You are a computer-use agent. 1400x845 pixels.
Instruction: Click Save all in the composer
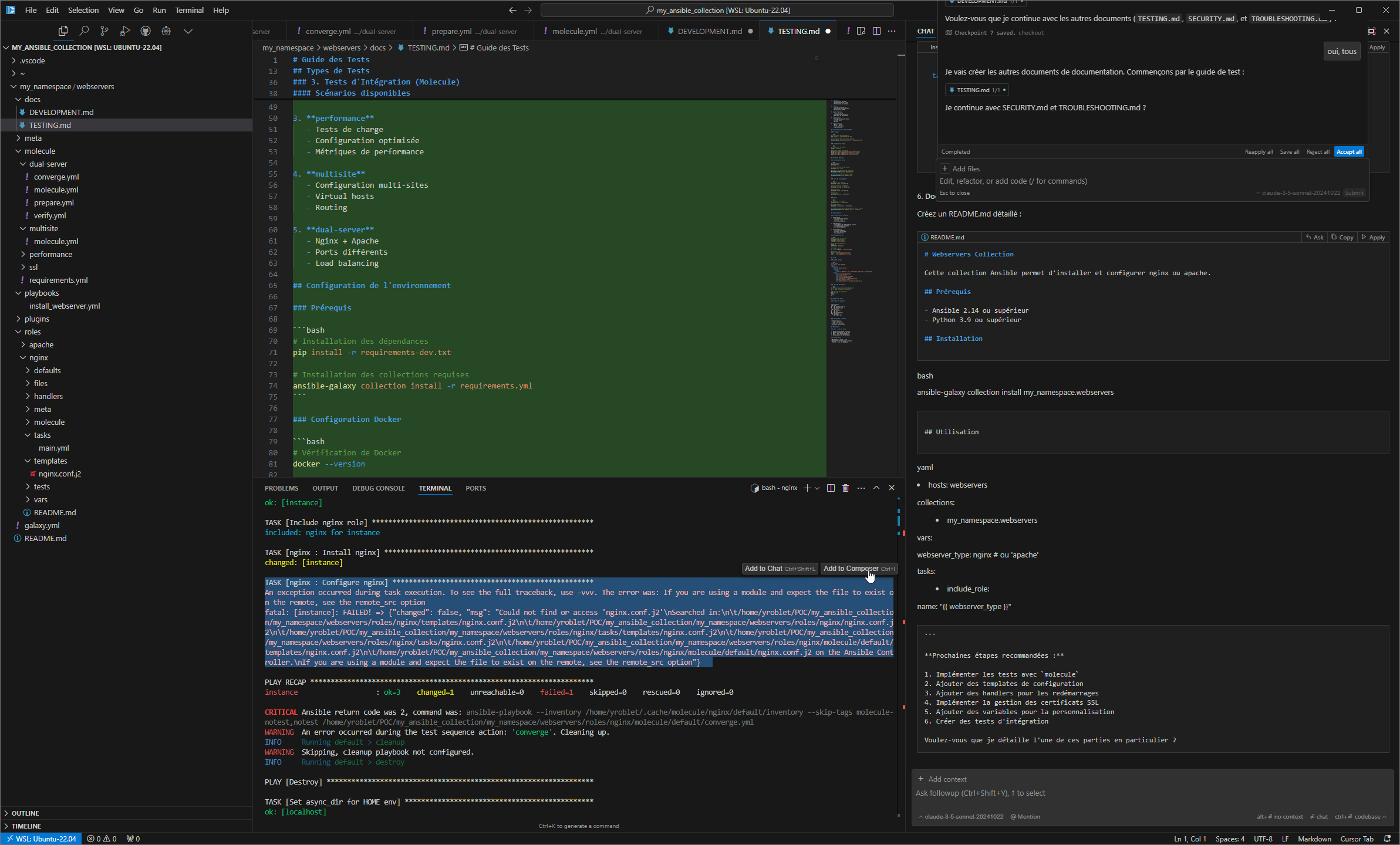(1290, 151)
